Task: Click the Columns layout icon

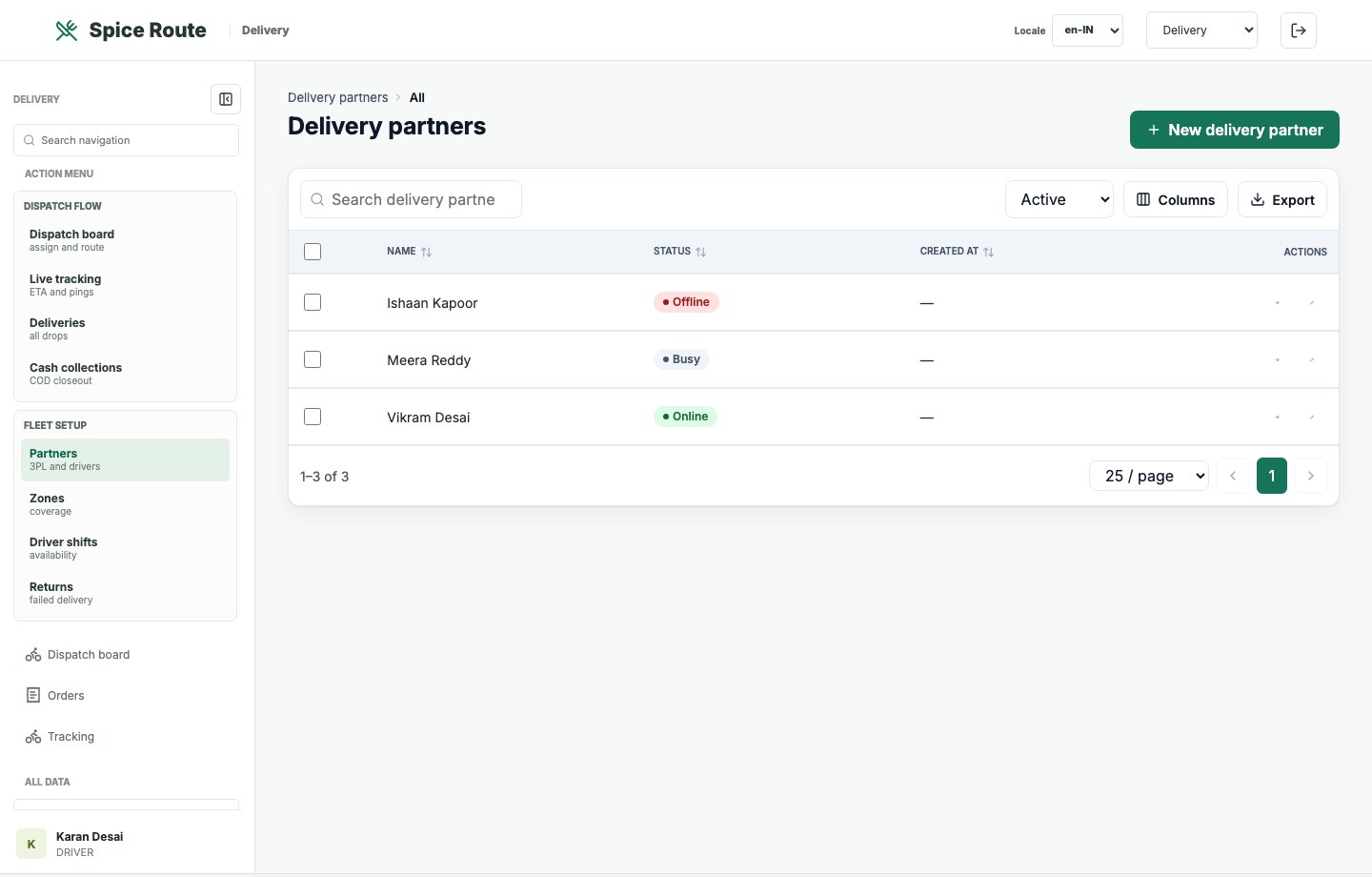Action: coord(1143,199)
